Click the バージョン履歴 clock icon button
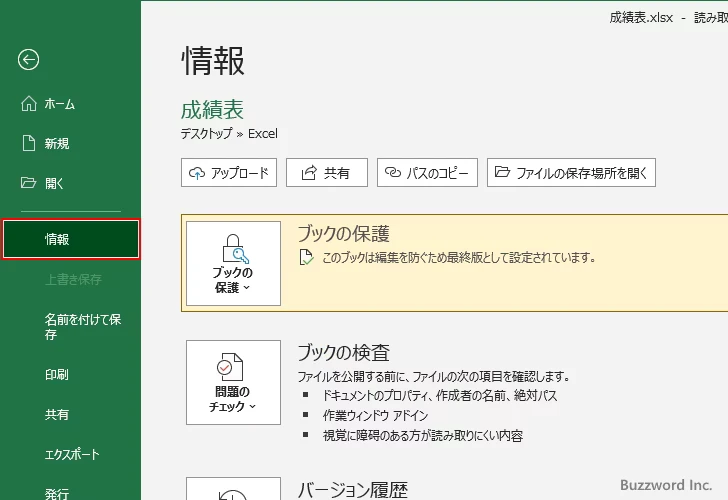Image resolution: width=728 pixels, height=500 pixels. point(234,489)
